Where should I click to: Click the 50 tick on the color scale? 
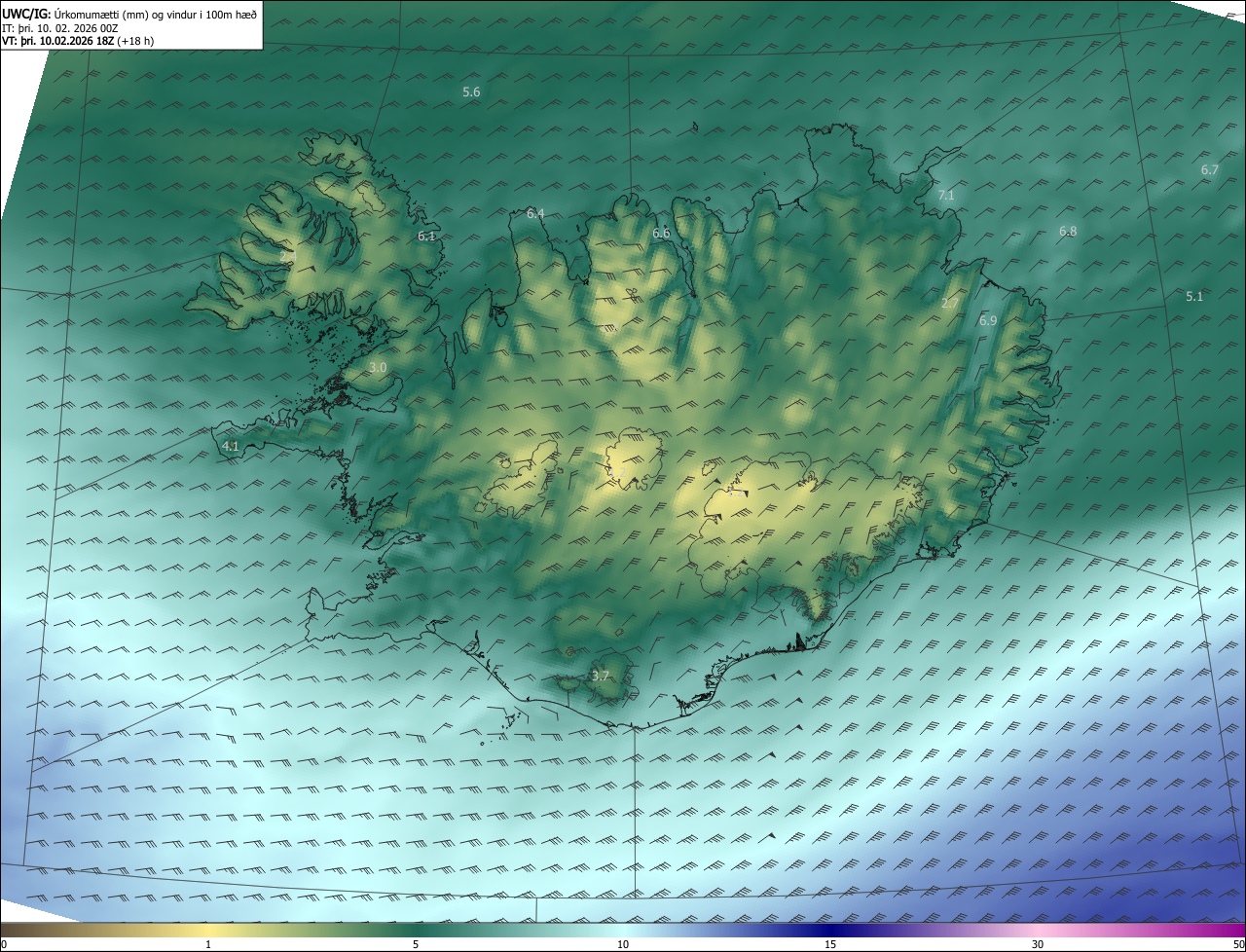tap(1238, 944)
